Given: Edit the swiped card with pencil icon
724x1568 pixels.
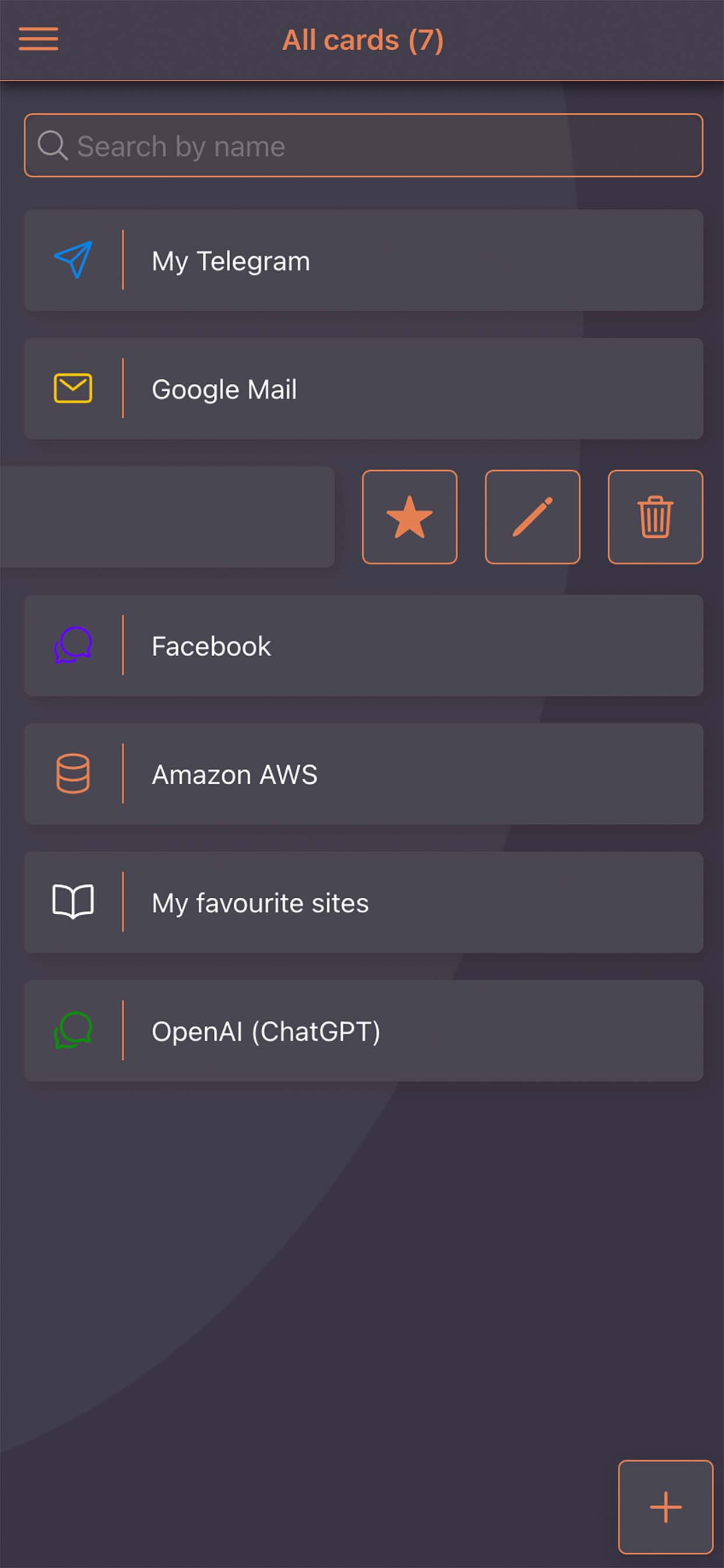Looking at the screenshot, I should tap(532, 517).
